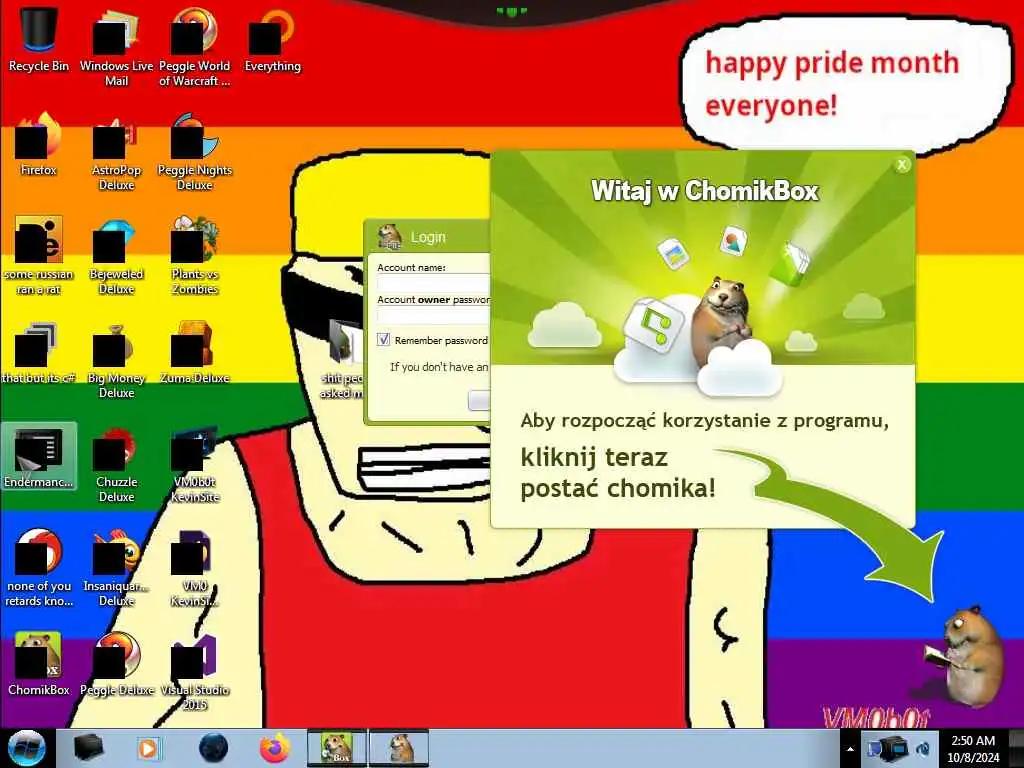Select Peggle World of Warcraft shortcut

[x=195, y=47]
